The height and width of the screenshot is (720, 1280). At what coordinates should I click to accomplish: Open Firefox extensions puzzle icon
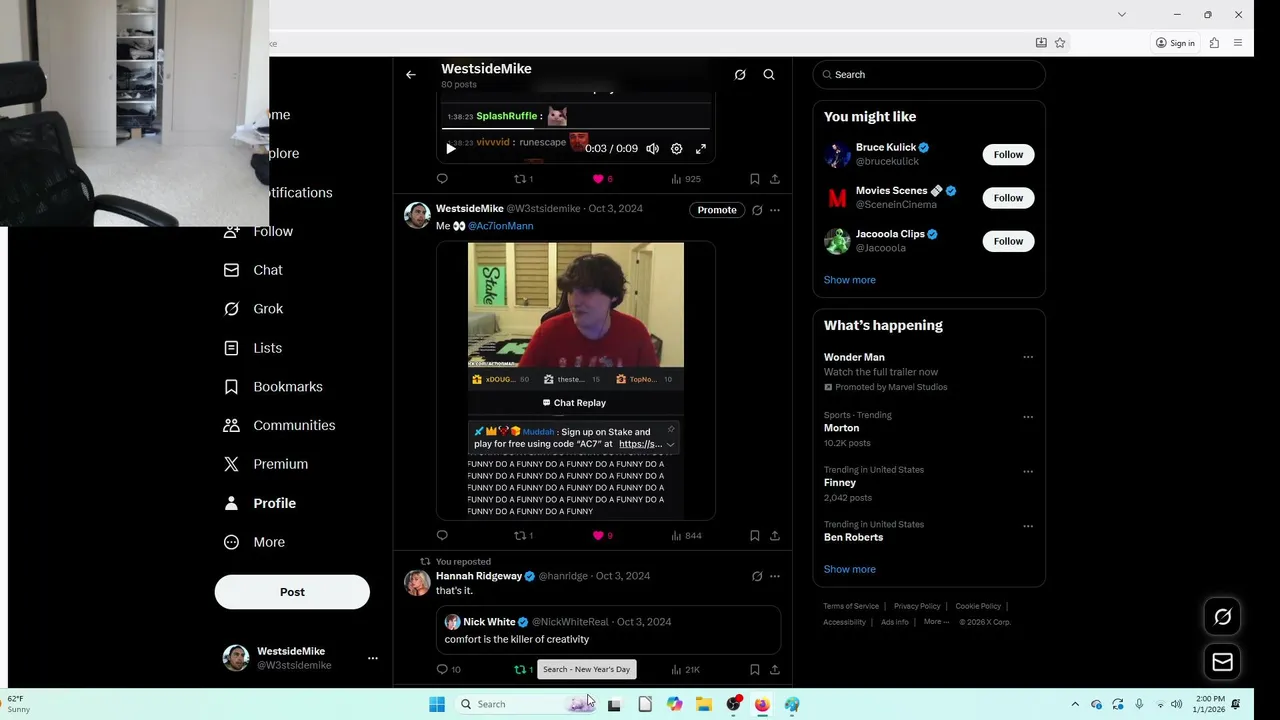[1214, 43]
